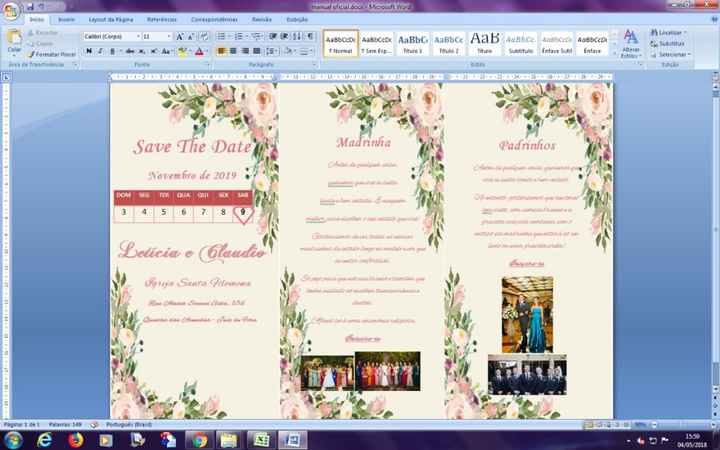This screenshot has width=720, height=450.
Task: Apply red font color
Action: click(x=199, y=51)
